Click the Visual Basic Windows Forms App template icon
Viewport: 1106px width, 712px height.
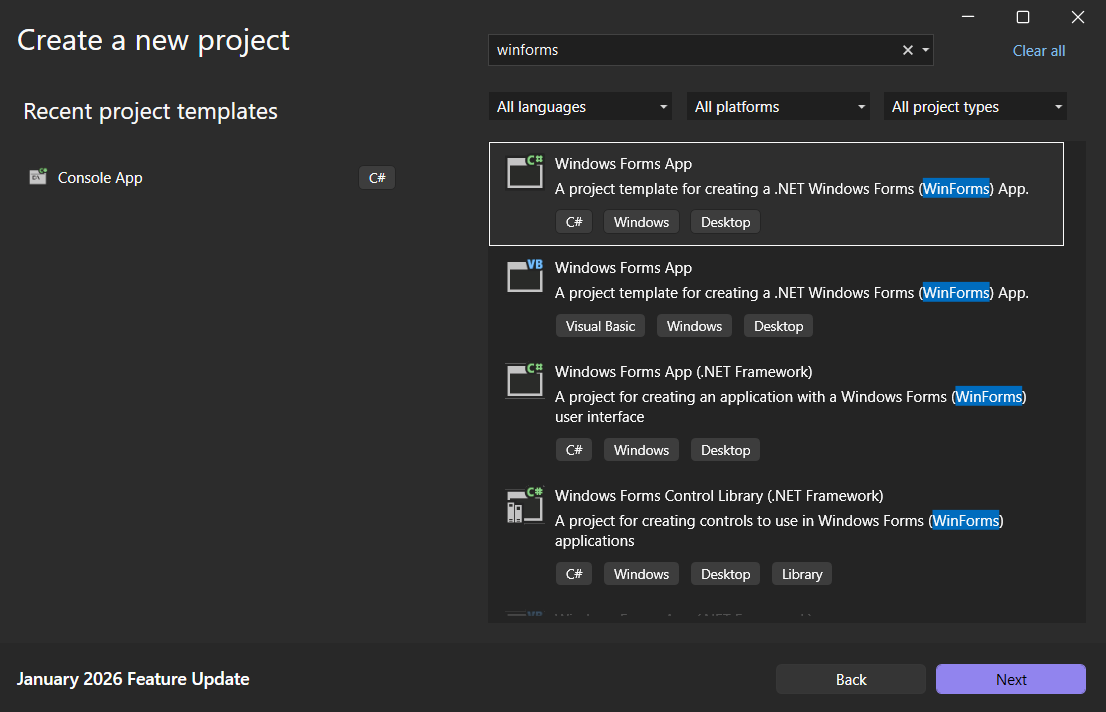pyautogui.click(x=523, y=276)
